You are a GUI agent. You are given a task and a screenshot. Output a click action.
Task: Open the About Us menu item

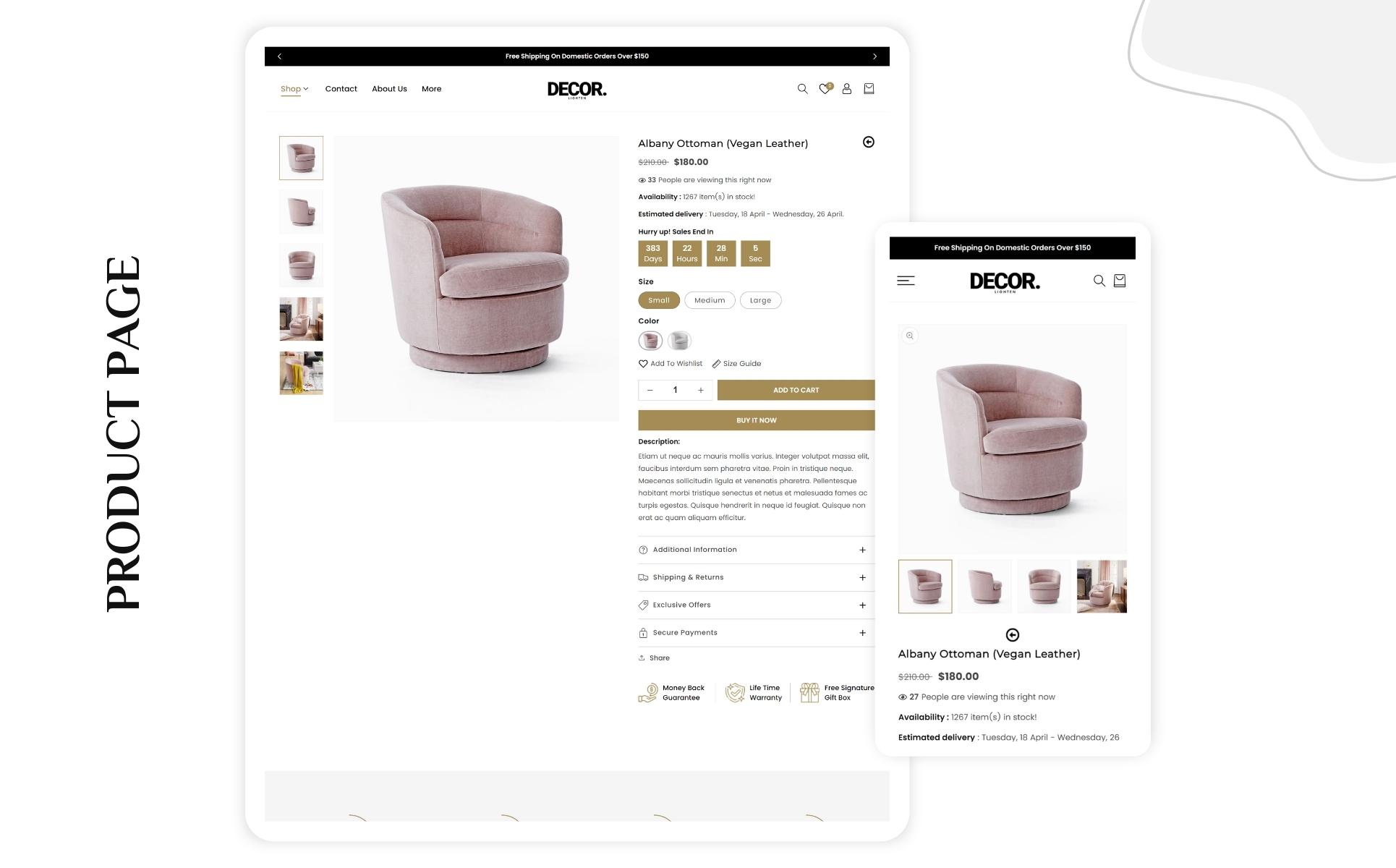pos(389,89)
